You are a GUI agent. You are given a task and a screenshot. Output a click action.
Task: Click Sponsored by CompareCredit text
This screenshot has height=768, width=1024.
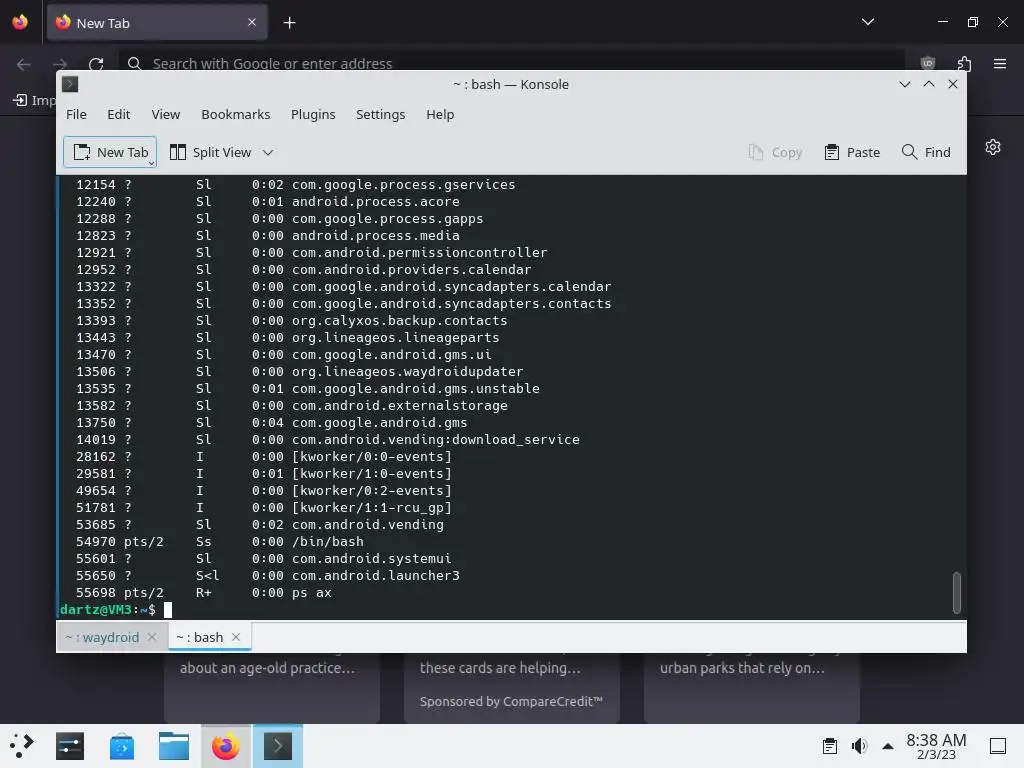511,701
